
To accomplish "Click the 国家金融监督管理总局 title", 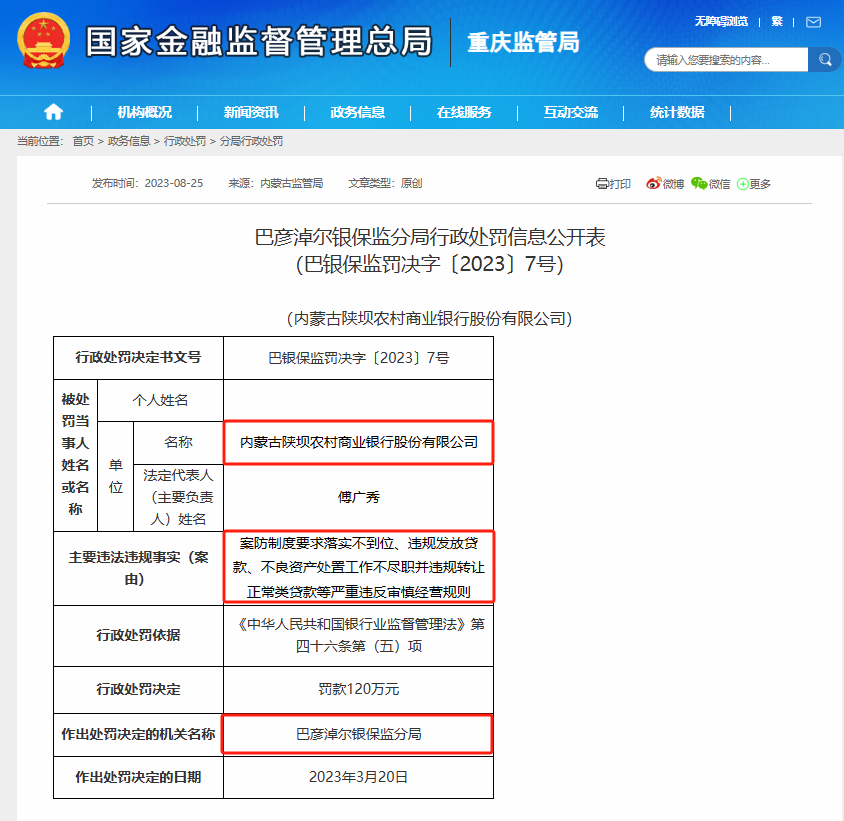I will tap(259, 41).
